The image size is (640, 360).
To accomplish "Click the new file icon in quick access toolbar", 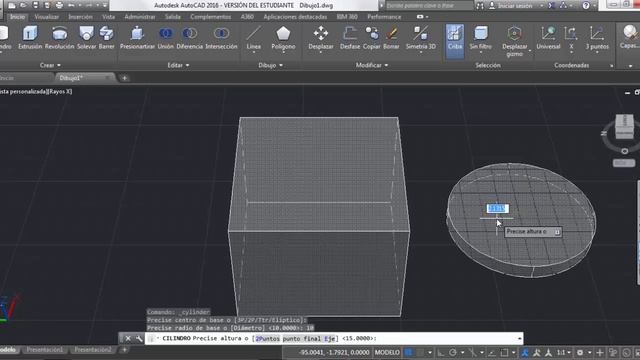I will [x=12, y=5].
